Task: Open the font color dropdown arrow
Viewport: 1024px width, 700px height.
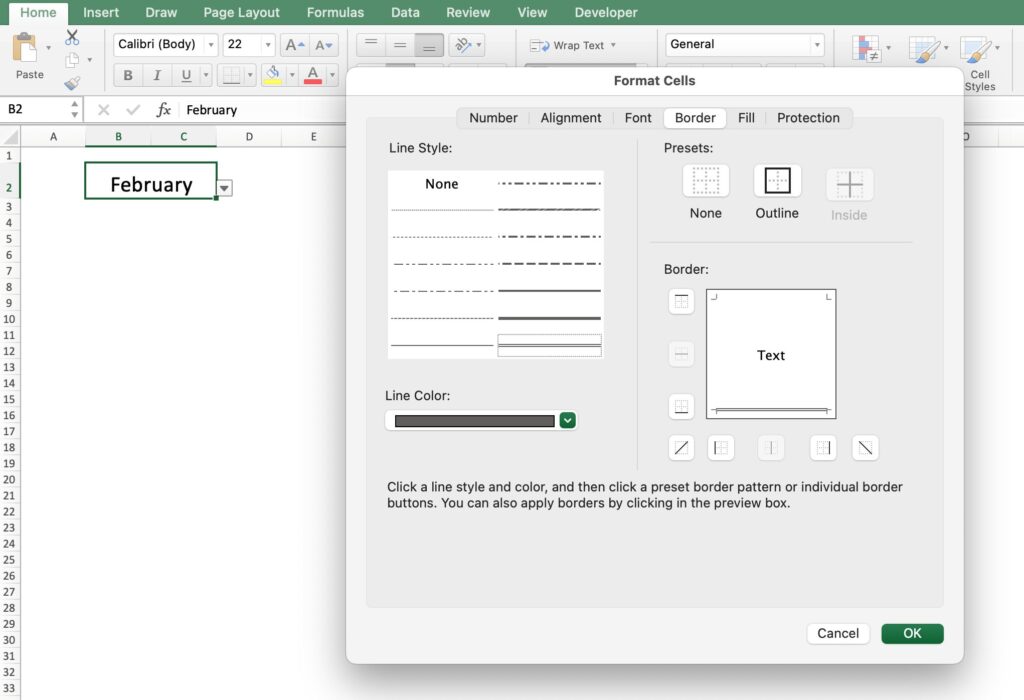Action: point(332,75)
